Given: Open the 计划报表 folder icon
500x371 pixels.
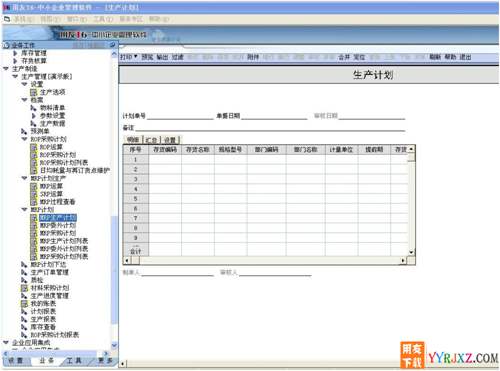Looking at the screenshot, I should pyautogui.click(x=24, y=311).
